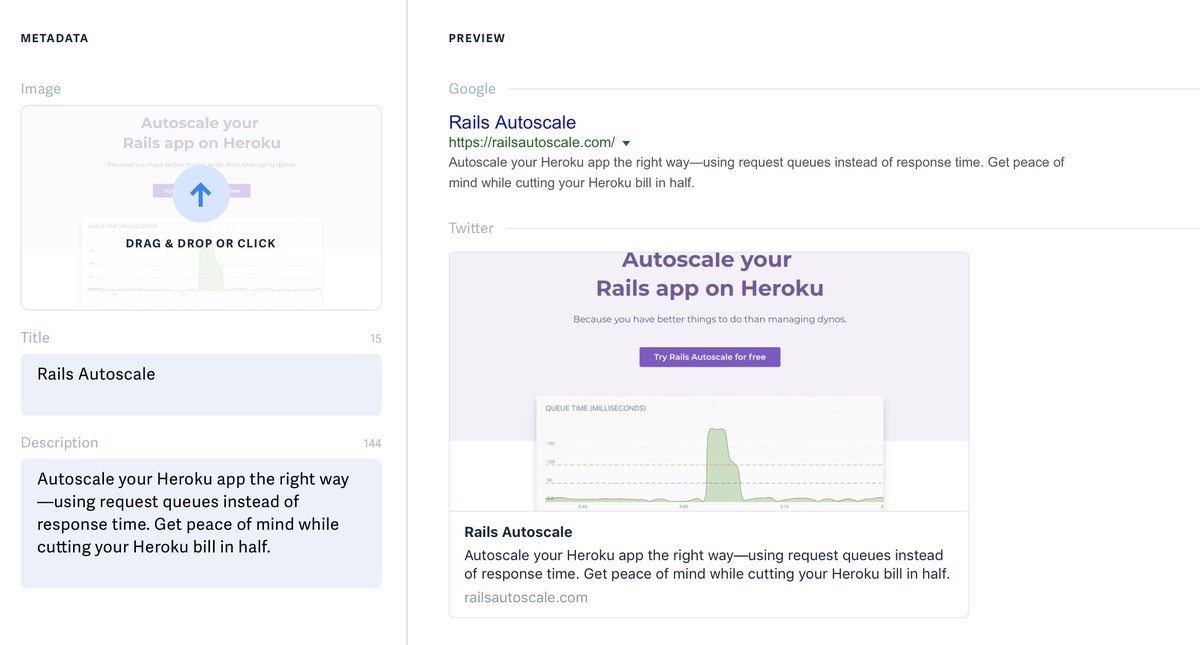Click the green https://railsautoscale.com/ URL

coord(532,143)
